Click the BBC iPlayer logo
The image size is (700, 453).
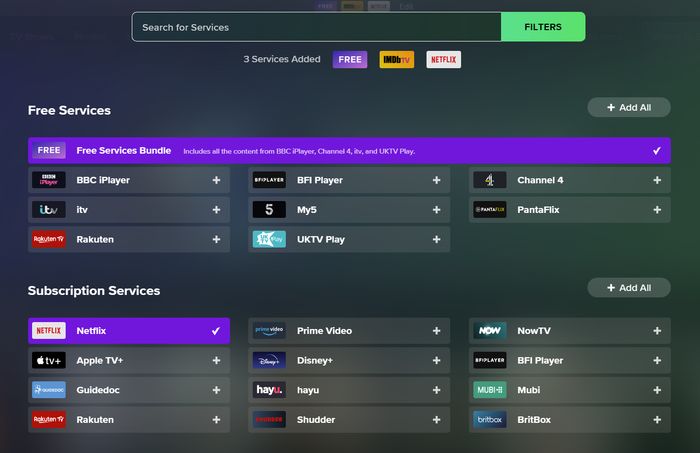pyautogui.click(x=49, y=180)
